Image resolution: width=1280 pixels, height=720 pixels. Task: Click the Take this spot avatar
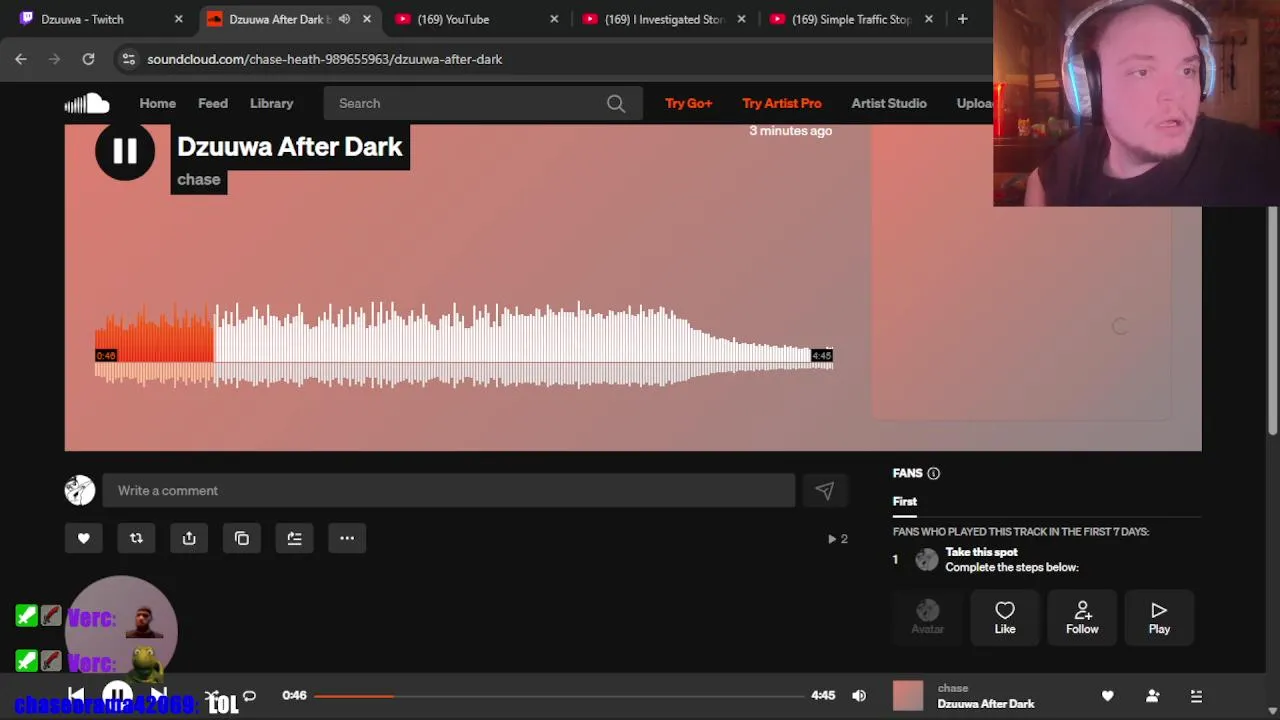tap(927, 560)
